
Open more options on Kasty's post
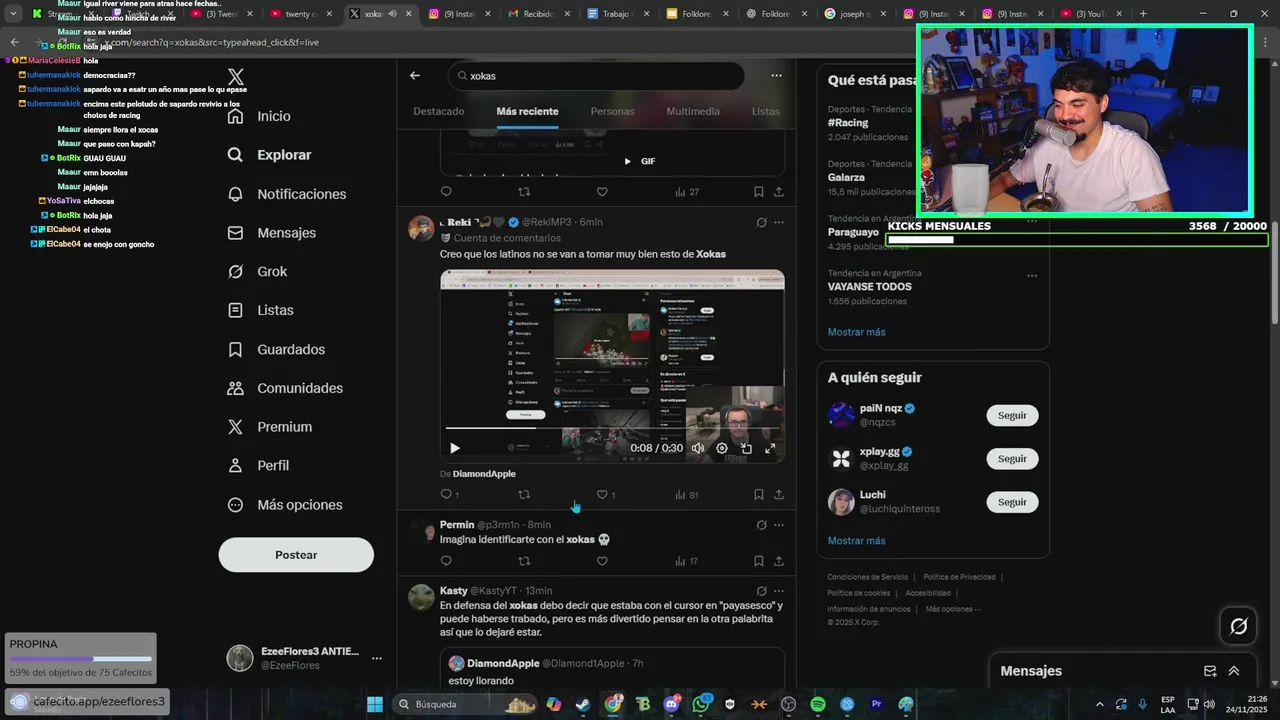tap(779, 591)
